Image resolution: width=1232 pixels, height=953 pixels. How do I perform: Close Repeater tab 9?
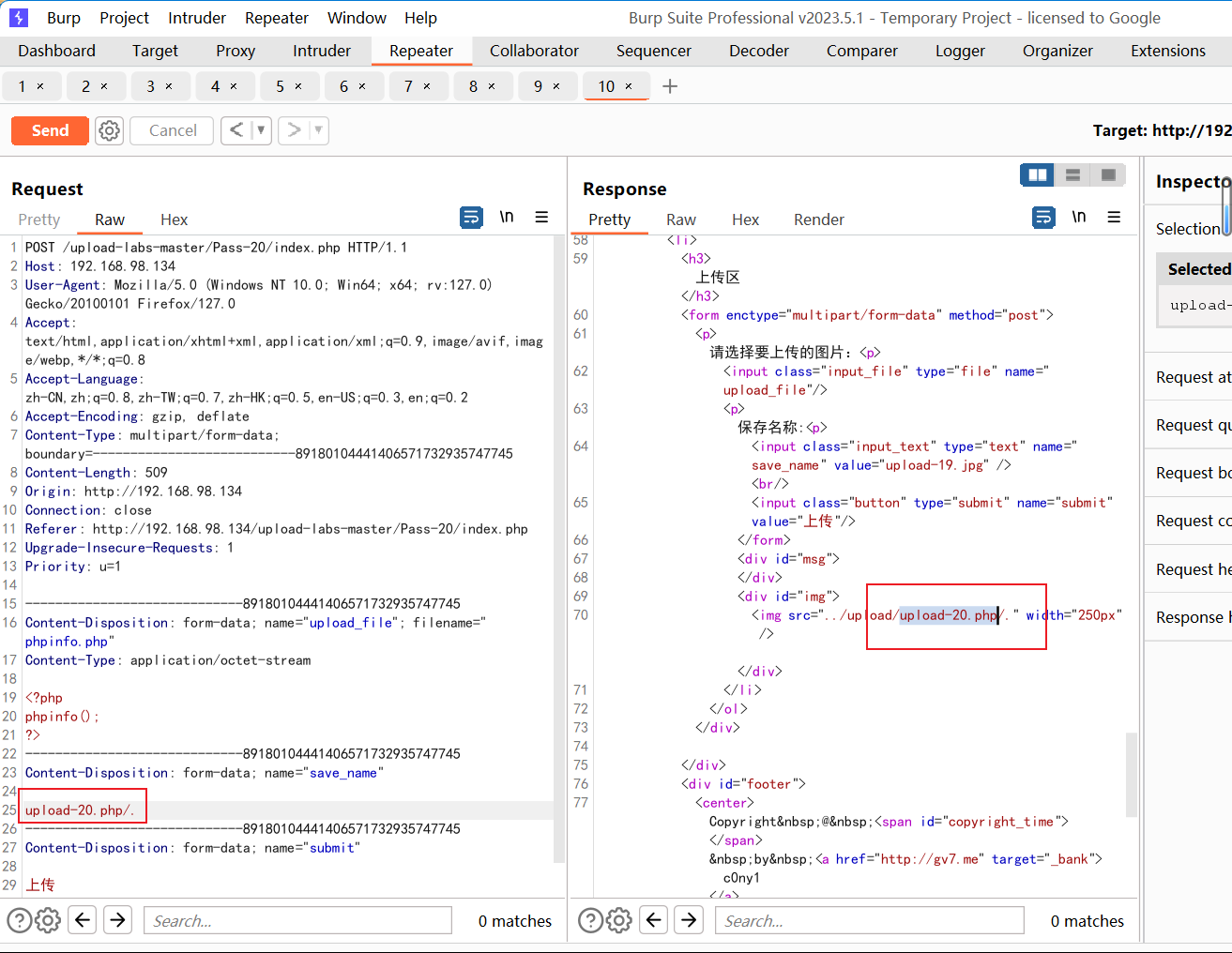(x=556, y=86)
